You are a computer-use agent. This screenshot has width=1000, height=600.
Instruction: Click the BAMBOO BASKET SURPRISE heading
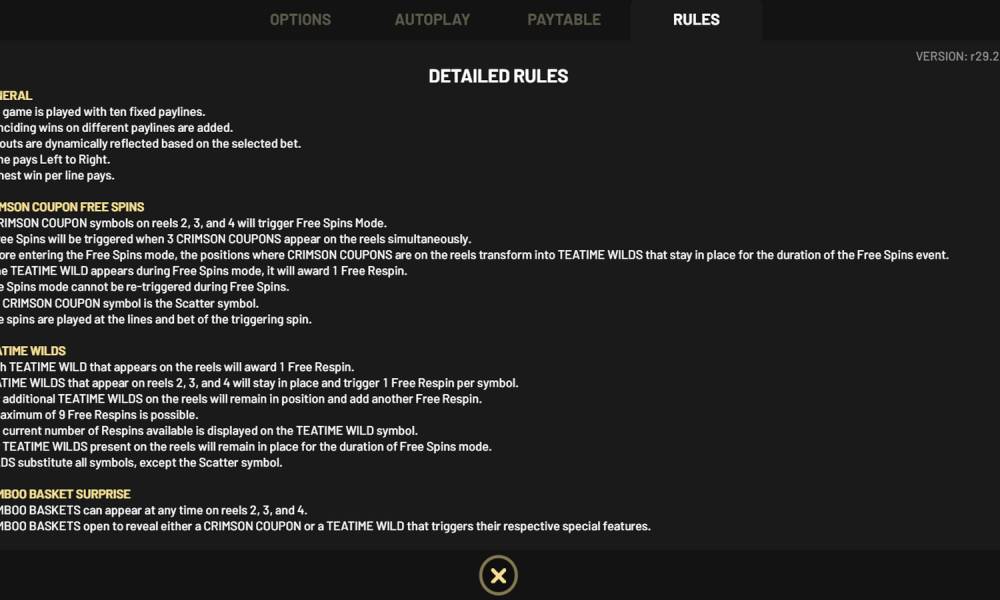coord(66,494)
